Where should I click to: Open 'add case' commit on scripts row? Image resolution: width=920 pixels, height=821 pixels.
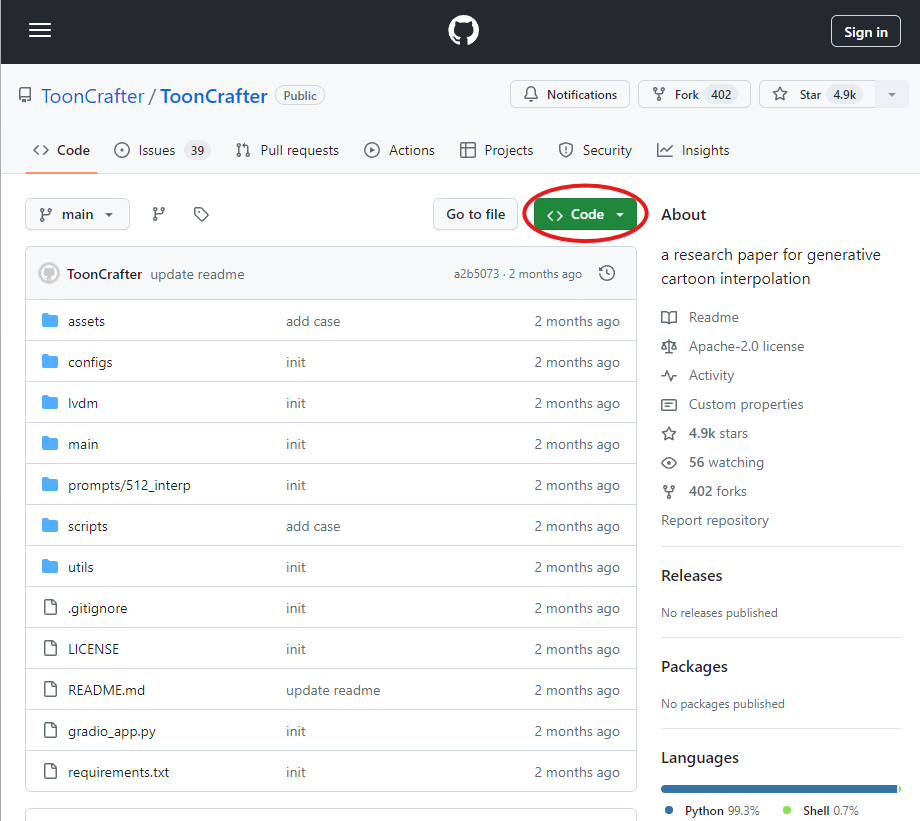313,526
